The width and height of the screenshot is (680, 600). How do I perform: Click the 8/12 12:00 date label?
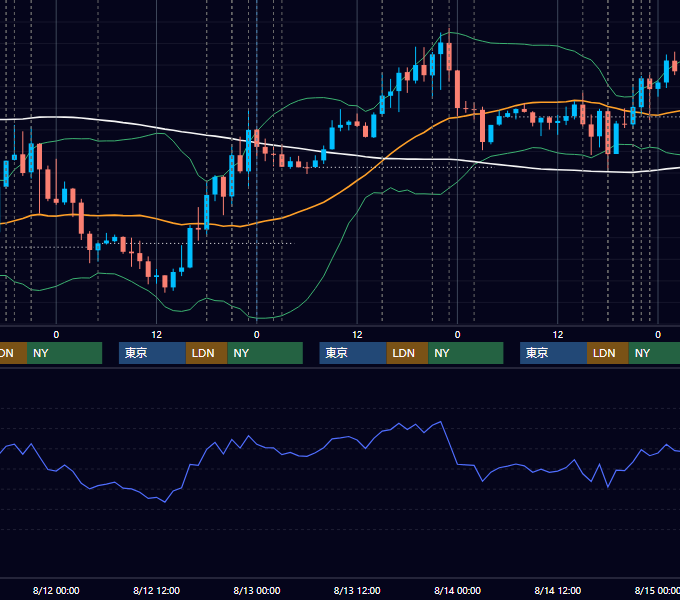coord(156,590)
